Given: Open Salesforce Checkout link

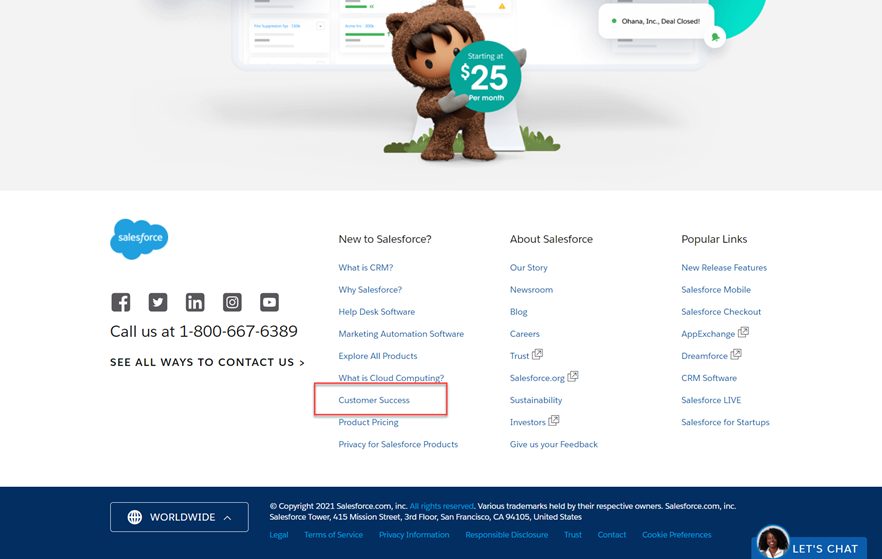Looking at the screenshot, I should 721,312.
